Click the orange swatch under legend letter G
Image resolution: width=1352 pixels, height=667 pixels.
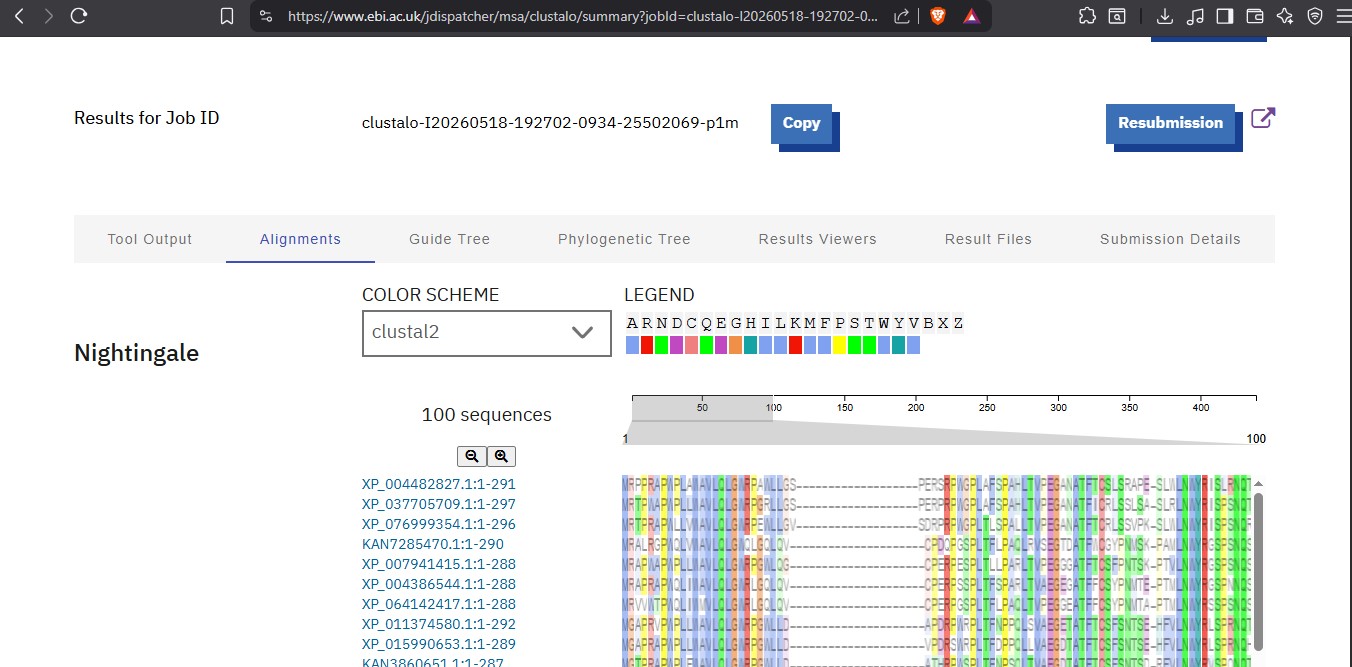pos(736,345)
